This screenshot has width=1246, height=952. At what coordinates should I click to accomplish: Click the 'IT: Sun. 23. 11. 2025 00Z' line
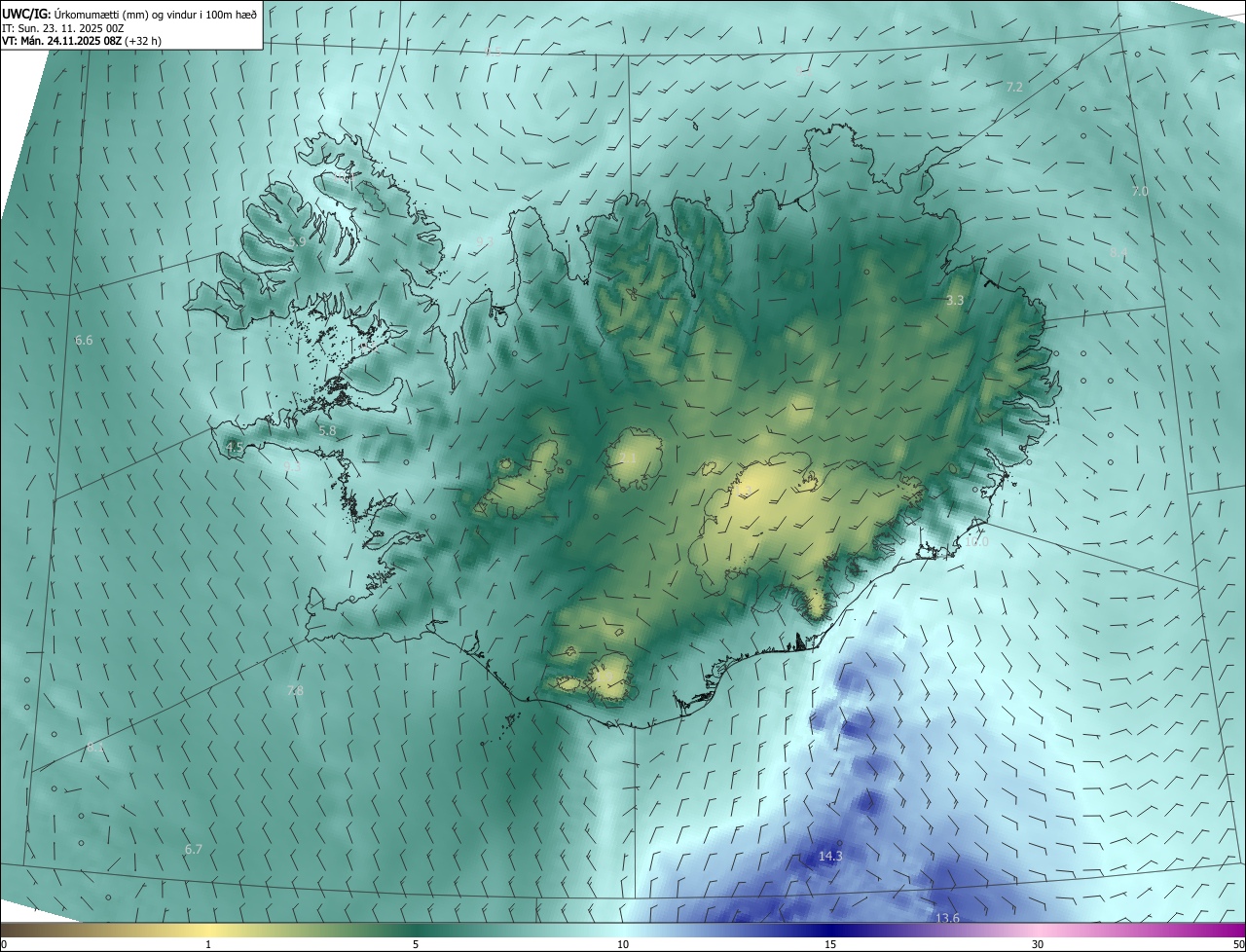(x=62, y=27)
